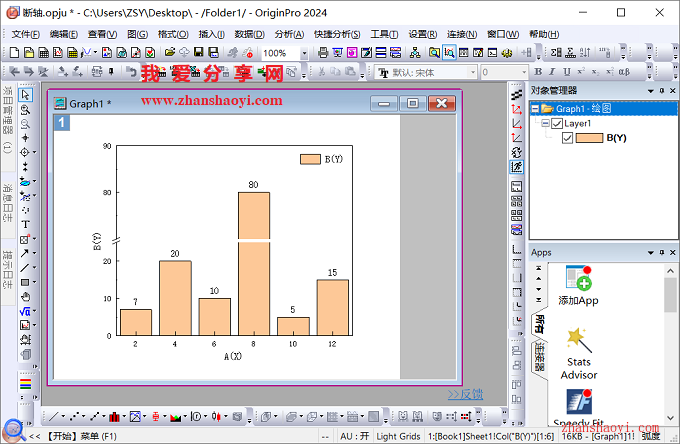
Task: Pin the Object Manager panel
Action: coord(662,91)
